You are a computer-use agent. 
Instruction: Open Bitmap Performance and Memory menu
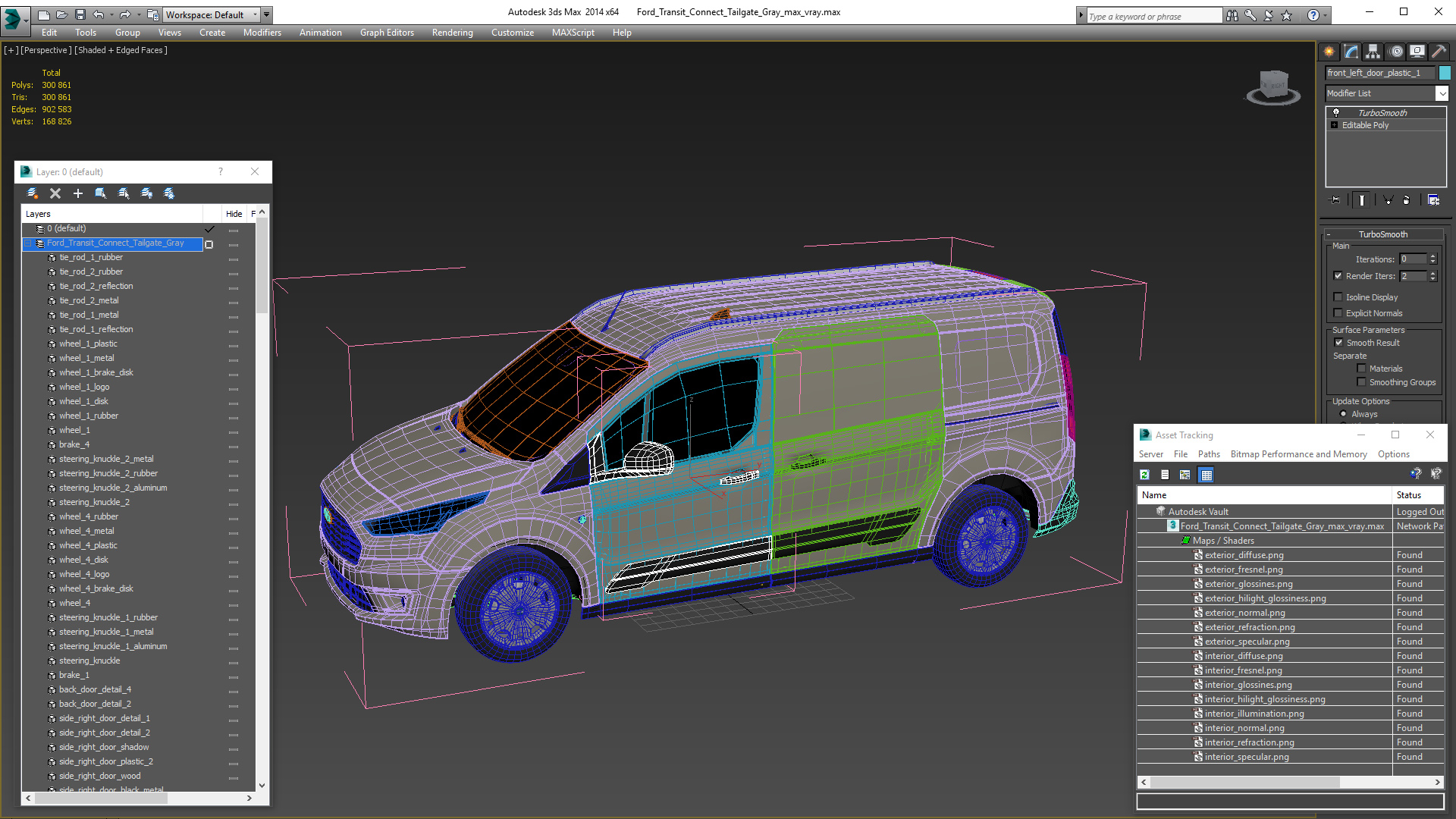[1298, 454]
